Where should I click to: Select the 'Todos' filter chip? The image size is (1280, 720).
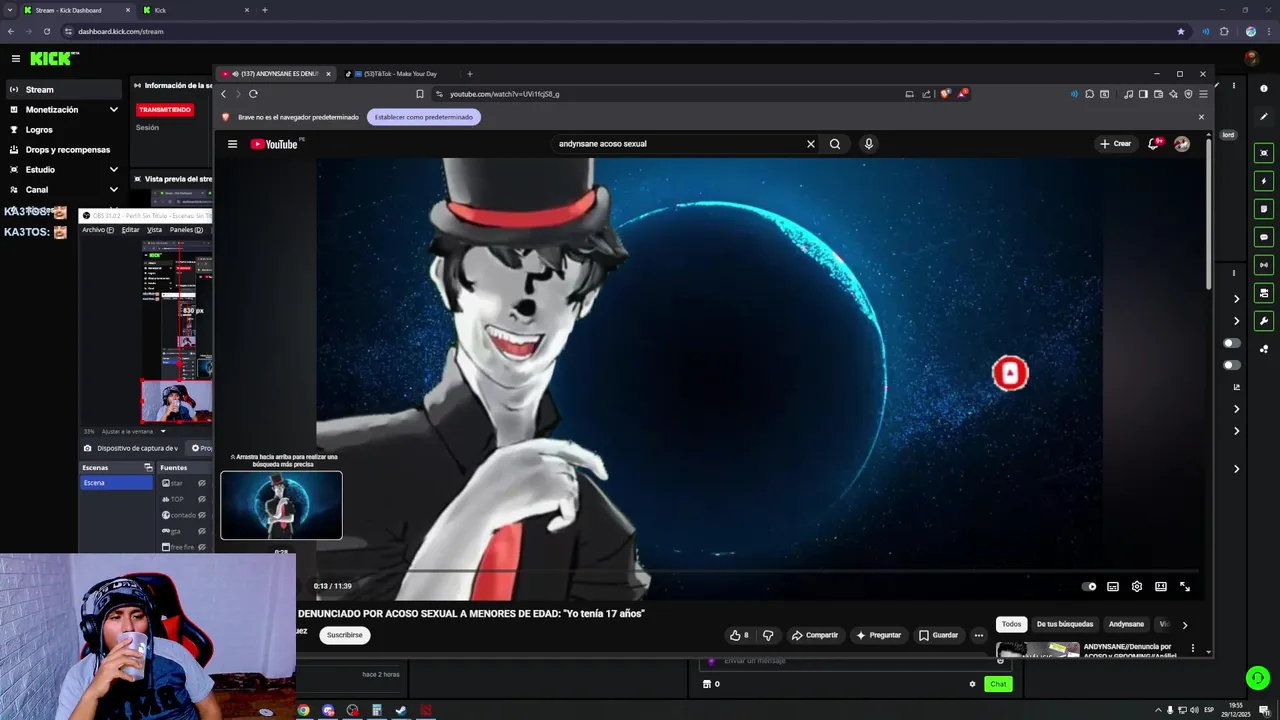[1012, 624]
